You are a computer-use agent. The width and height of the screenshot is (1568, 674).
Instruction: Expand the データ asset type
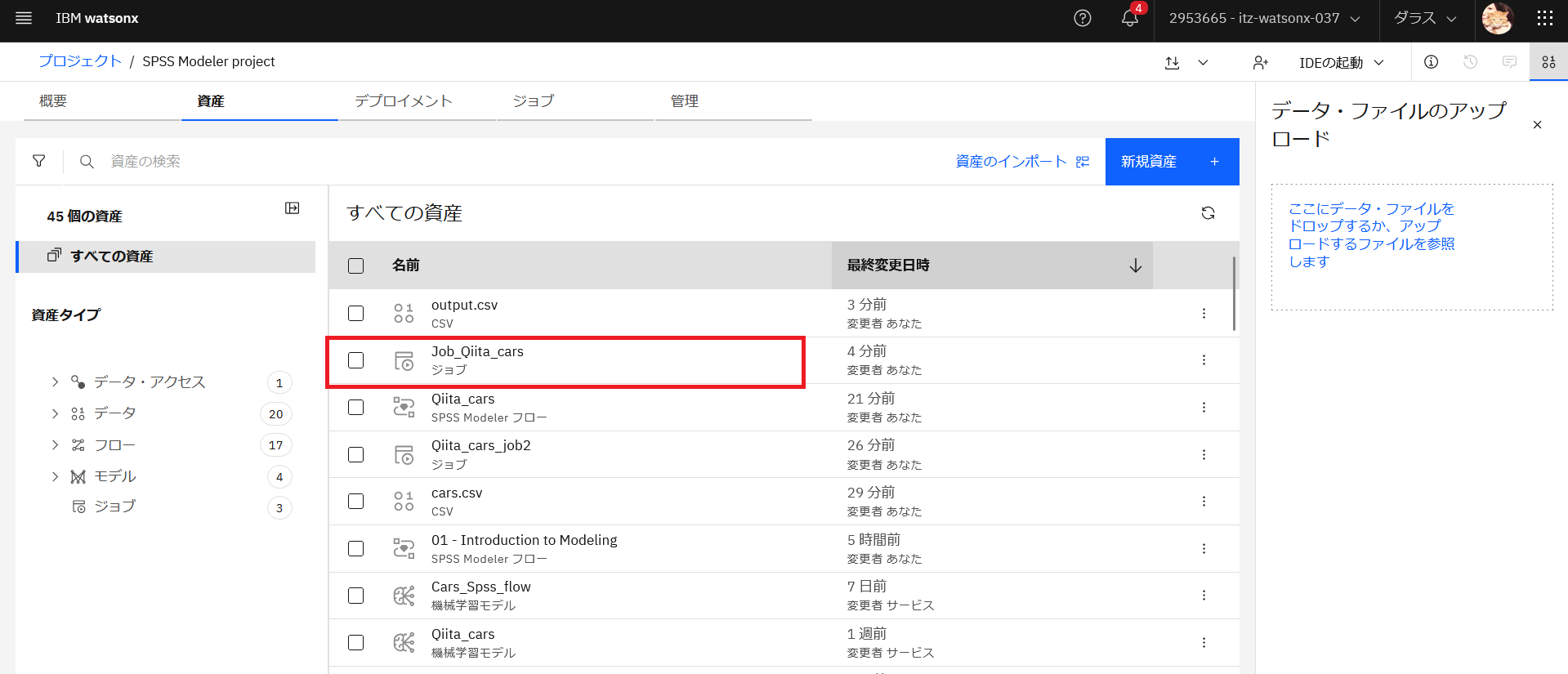[x=55, y=413]
